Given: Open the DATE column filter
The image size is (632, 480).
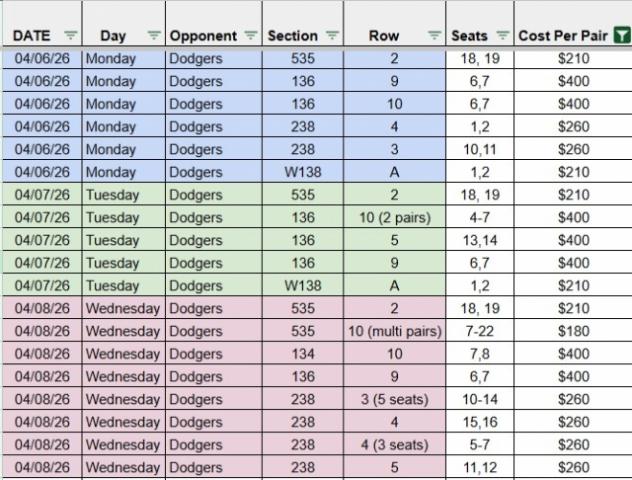Looking at the screenshot, I should tap(70, 36).
